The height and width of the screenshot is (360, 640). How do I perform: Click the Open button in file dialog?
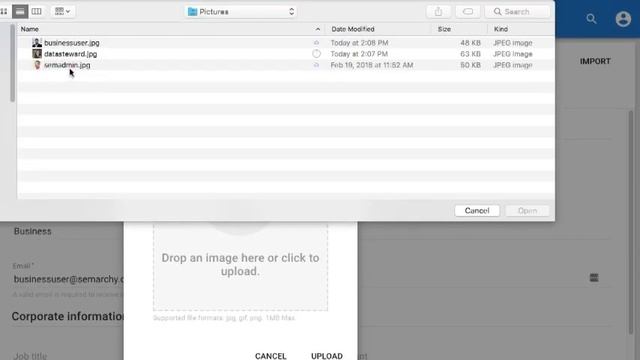[x=527, y=211]
